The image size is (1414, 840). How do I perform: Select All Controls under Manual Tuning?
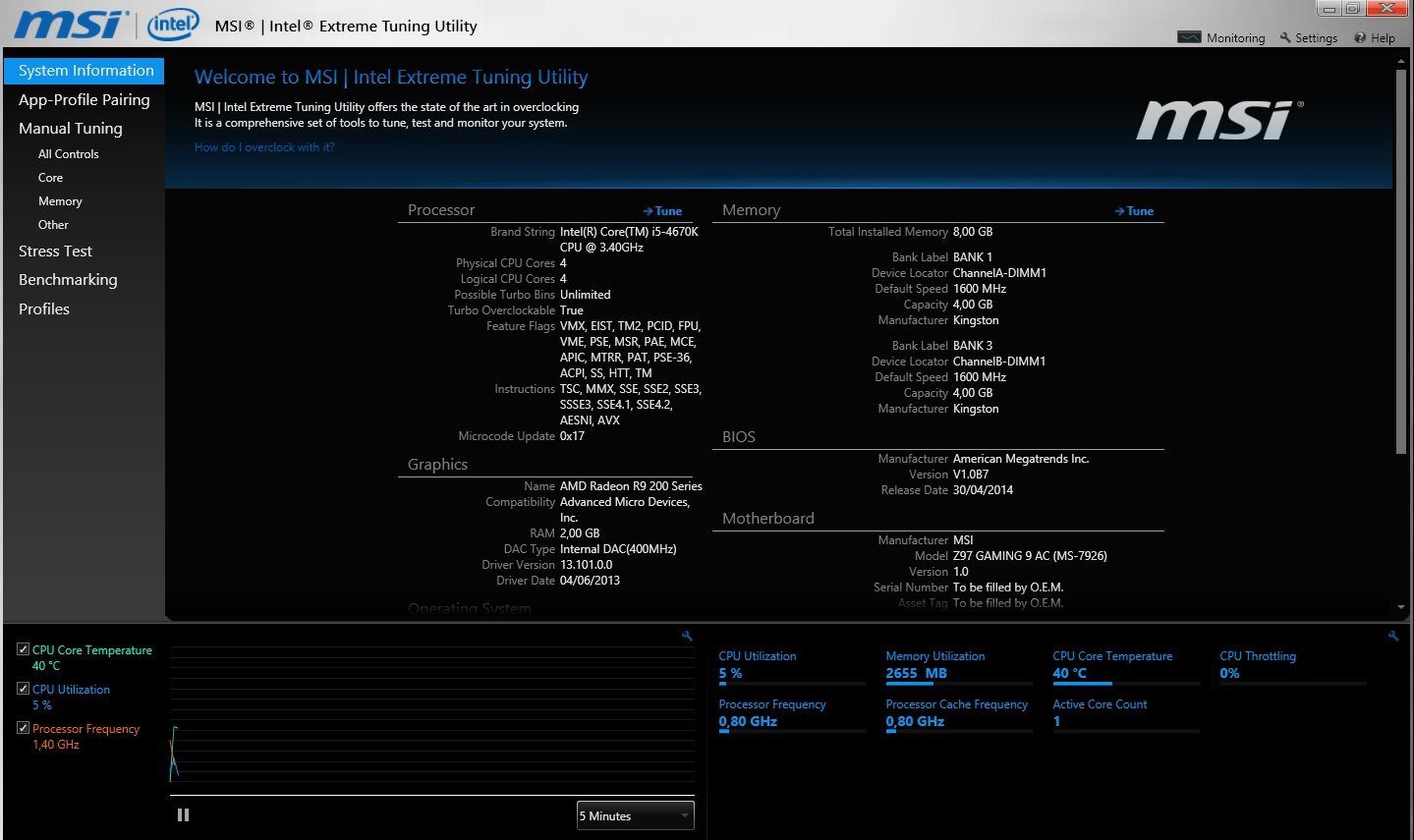(x=68, y=154)
